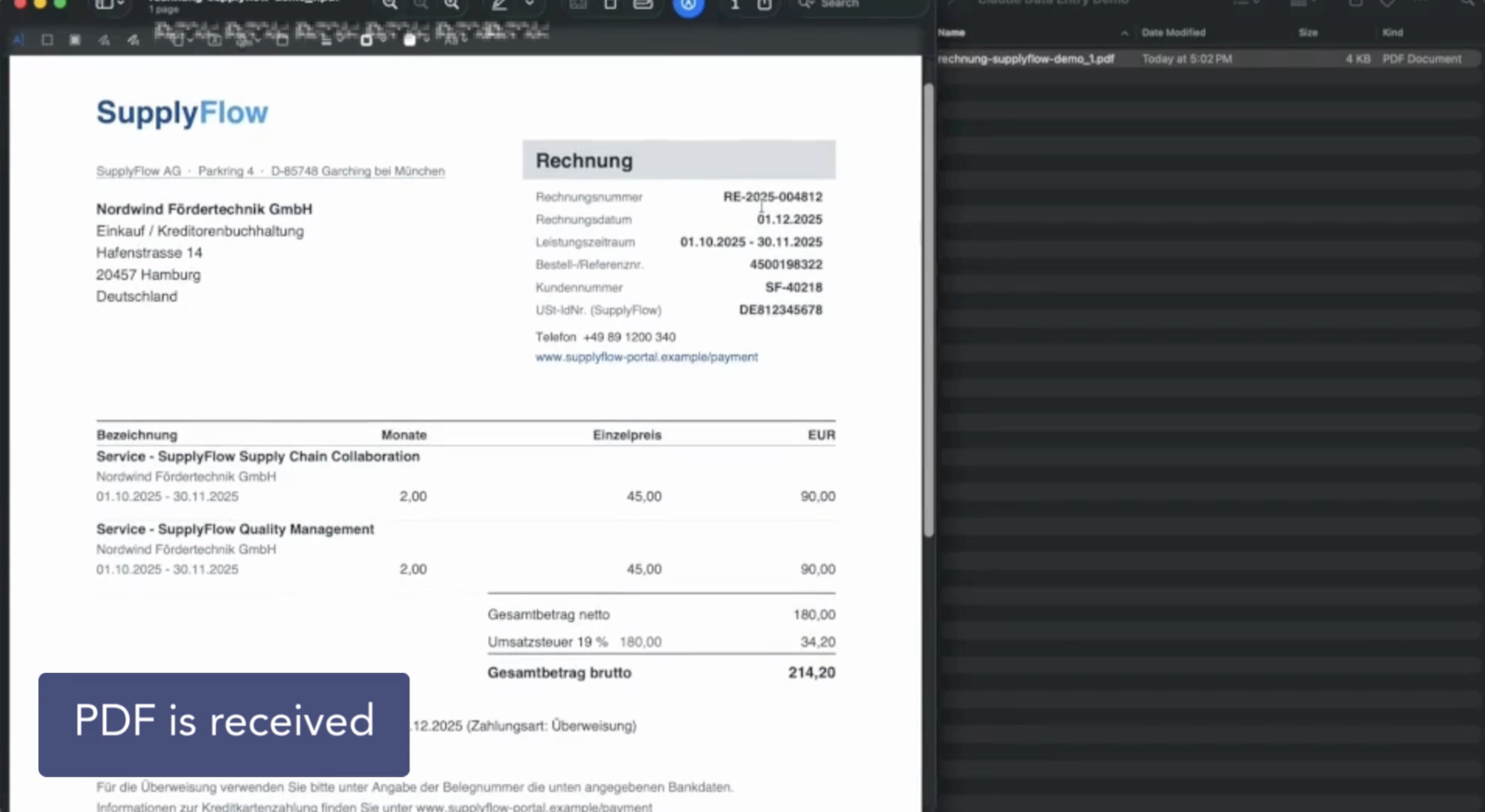
Task: Click 'Einkauf / Kreditorenbuchhaltung' address line
Action: [x=200, y=231]
